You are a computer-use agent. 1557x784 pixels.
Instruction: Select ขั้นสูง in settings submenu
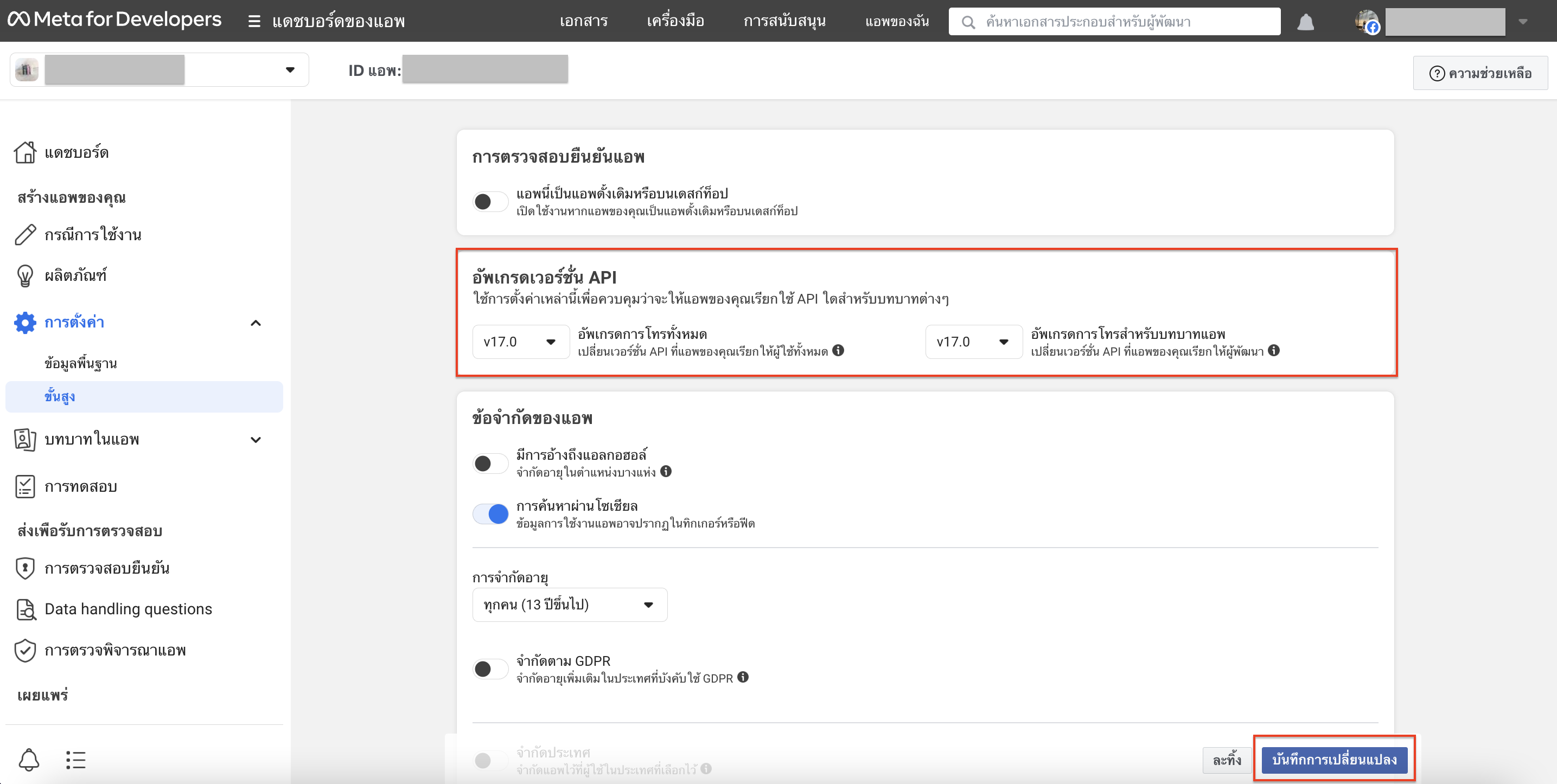[x=144, y=396]
